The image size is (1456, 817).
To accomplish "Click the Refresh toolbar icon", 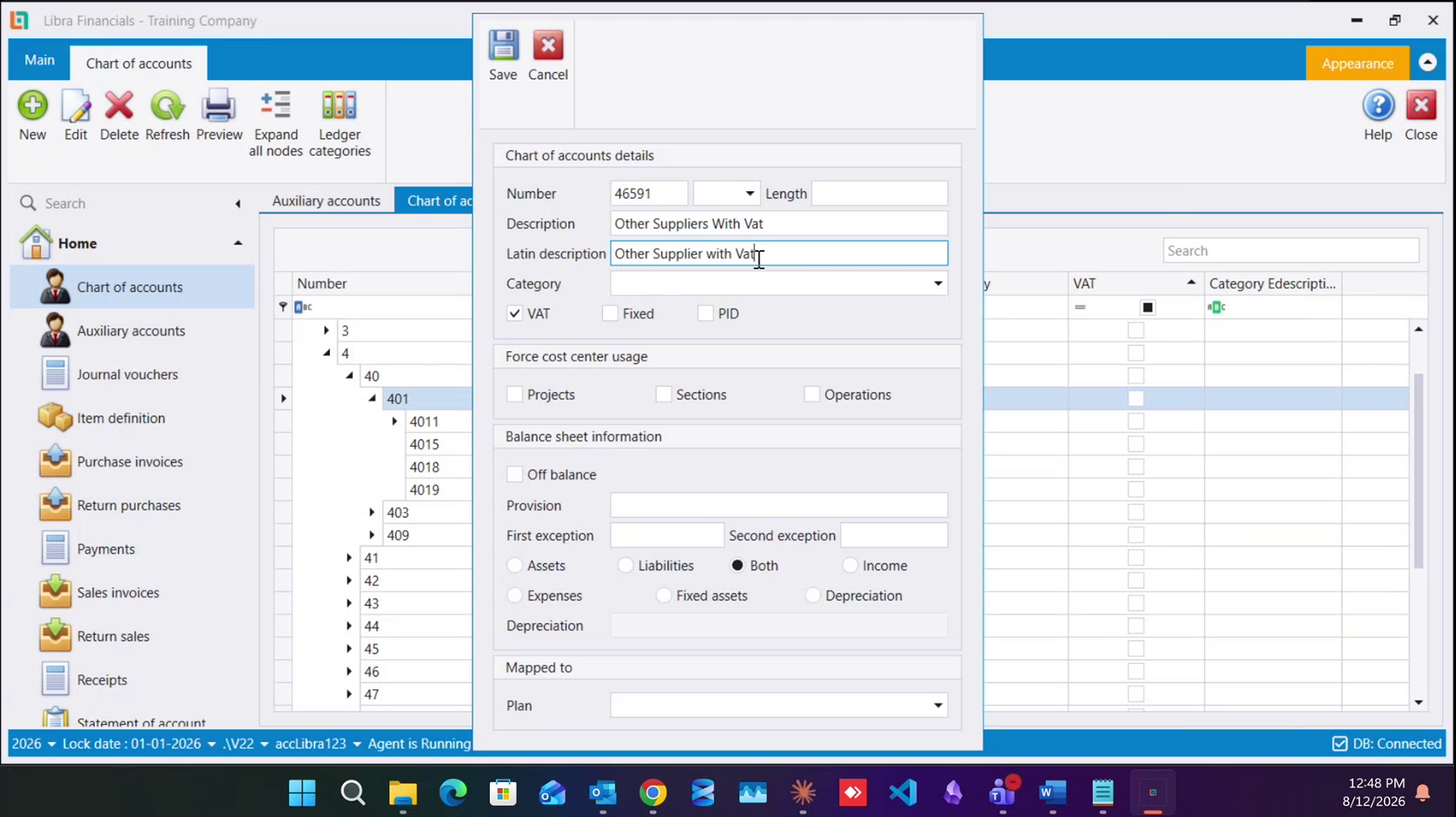I will tap(167, 106).
